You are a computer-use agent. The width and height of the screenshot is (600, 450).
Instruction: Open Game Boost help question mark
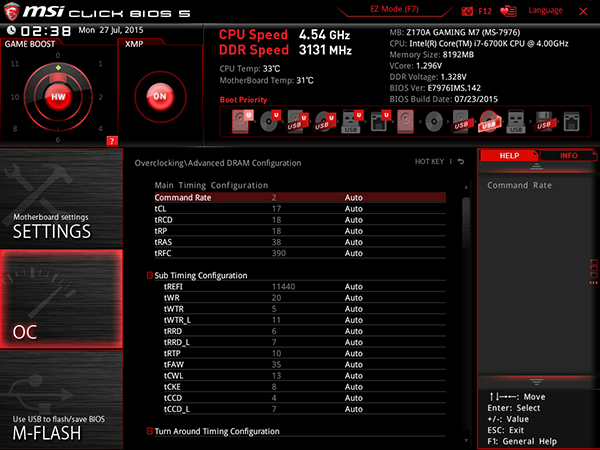point(112,141)
